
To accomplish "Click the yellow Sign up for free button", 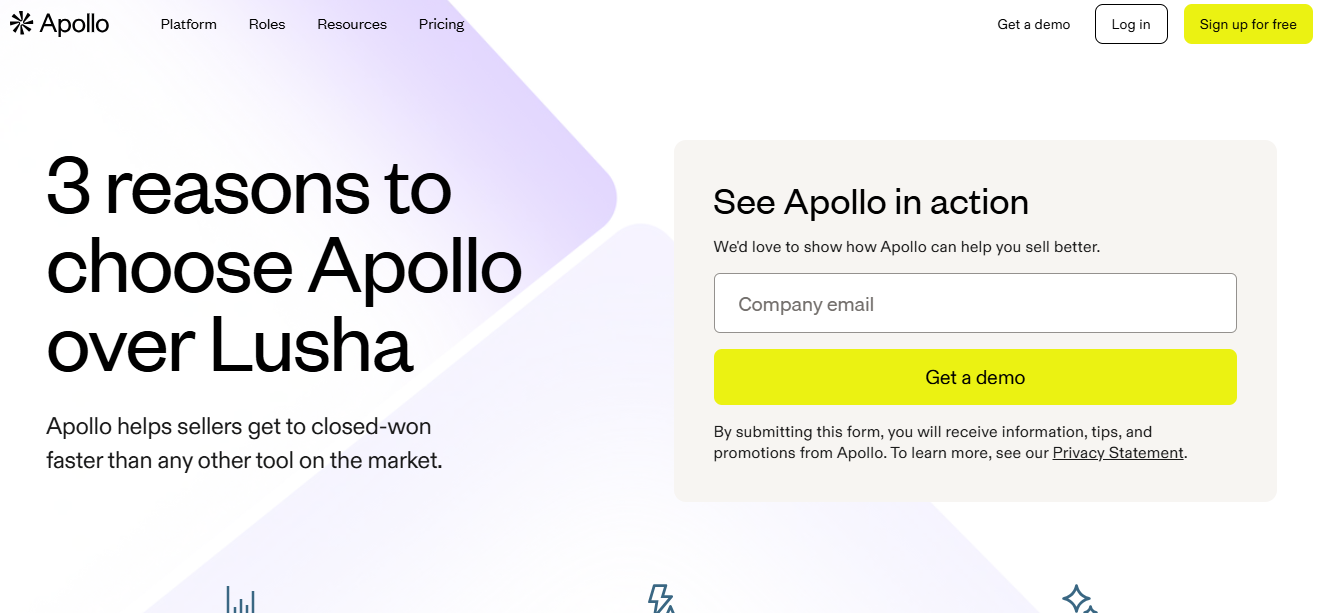I will [1248, 24].
